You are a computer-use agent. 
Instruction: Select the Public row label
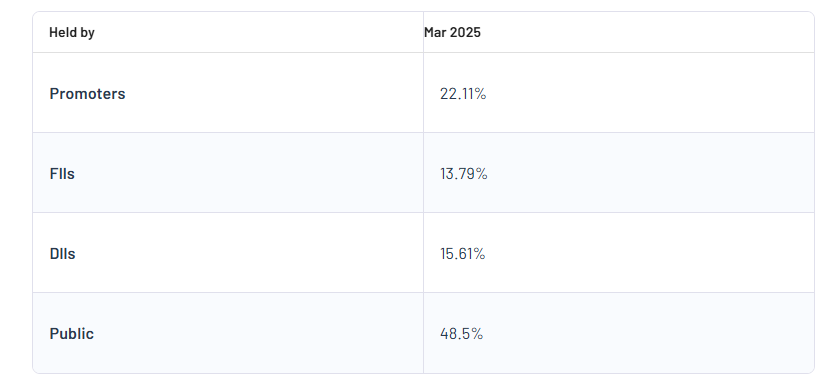point(72,334)
